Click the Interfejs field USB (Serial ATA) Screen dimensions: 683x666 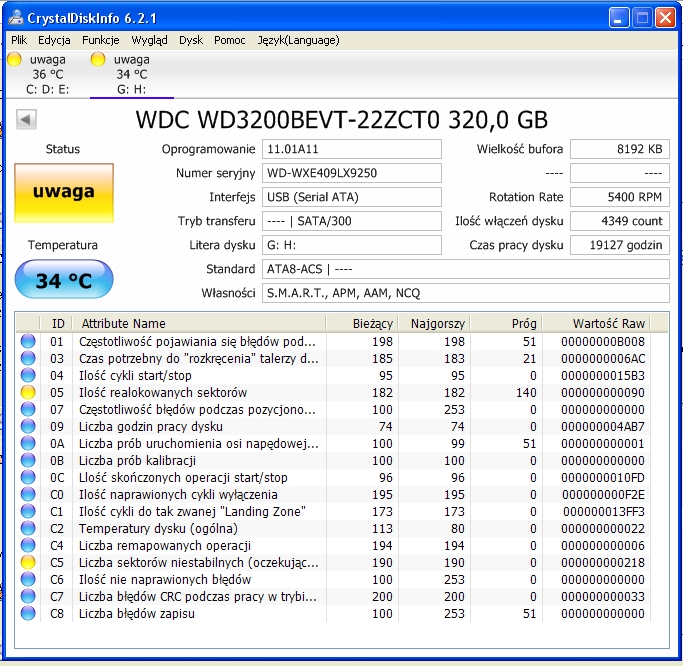coord(352,197)
